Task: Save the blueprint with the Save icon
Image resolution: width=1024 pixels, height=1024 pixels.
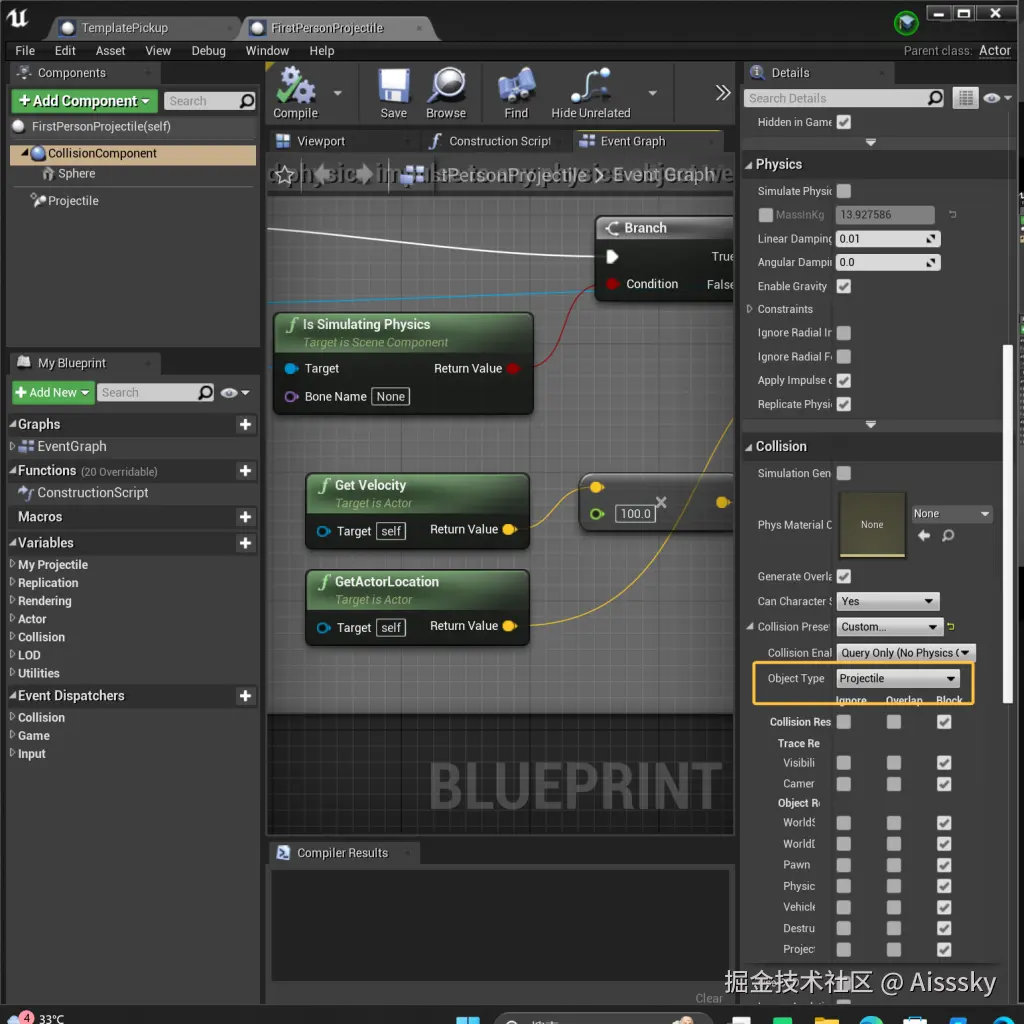Action: [394, 86]
